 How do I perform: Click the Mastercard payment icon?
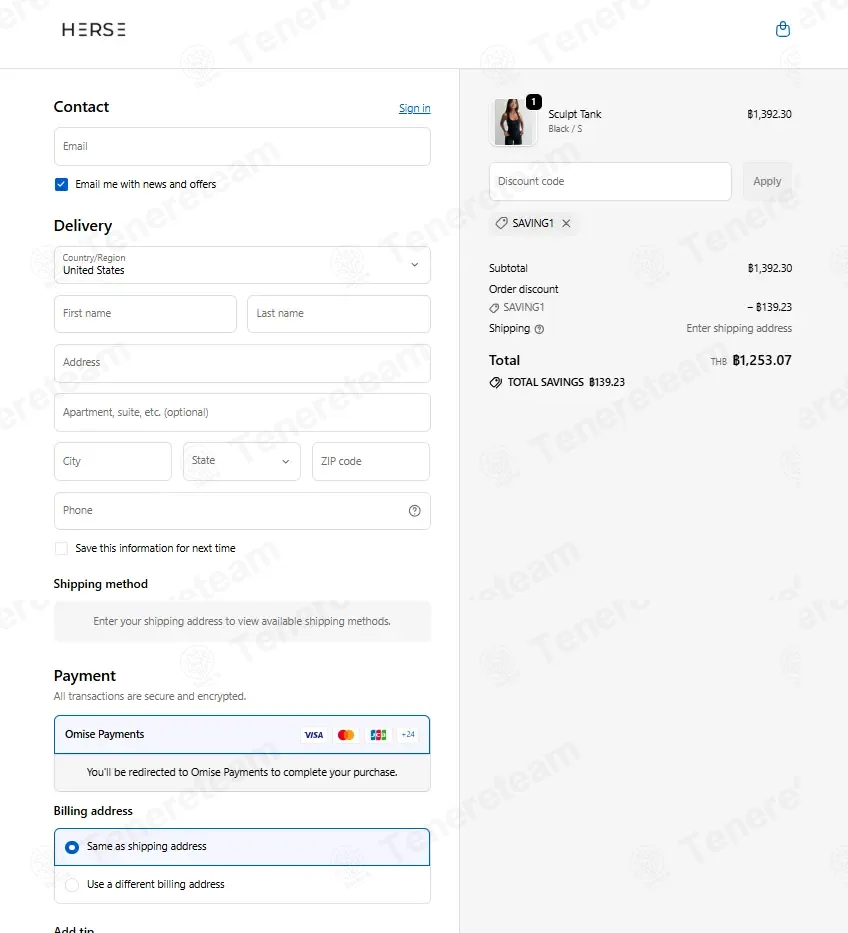pos(346,735)
